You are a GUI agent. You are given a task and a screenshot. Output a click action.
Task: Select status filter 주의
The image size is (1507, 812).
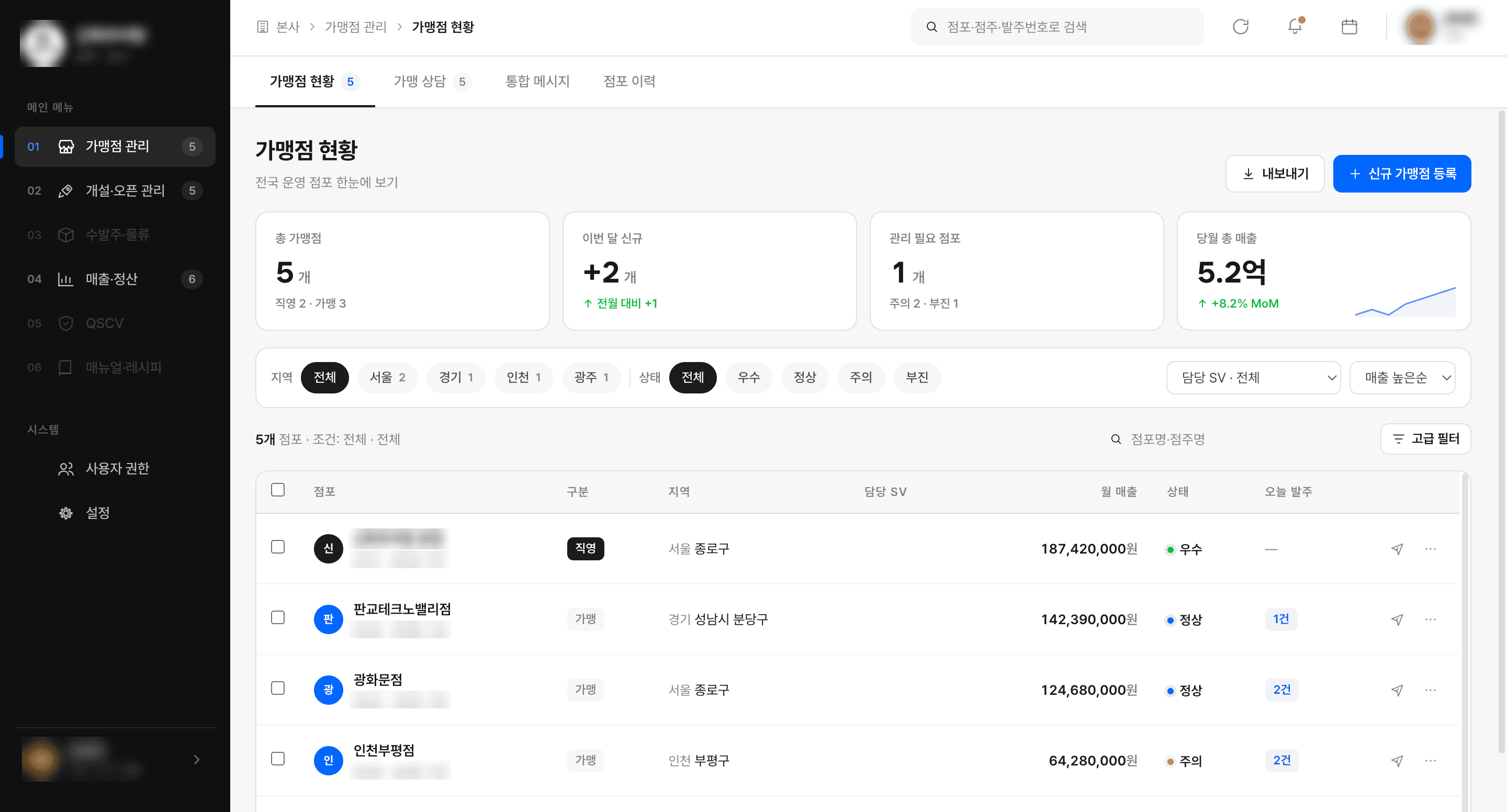(x=861, y=378)
